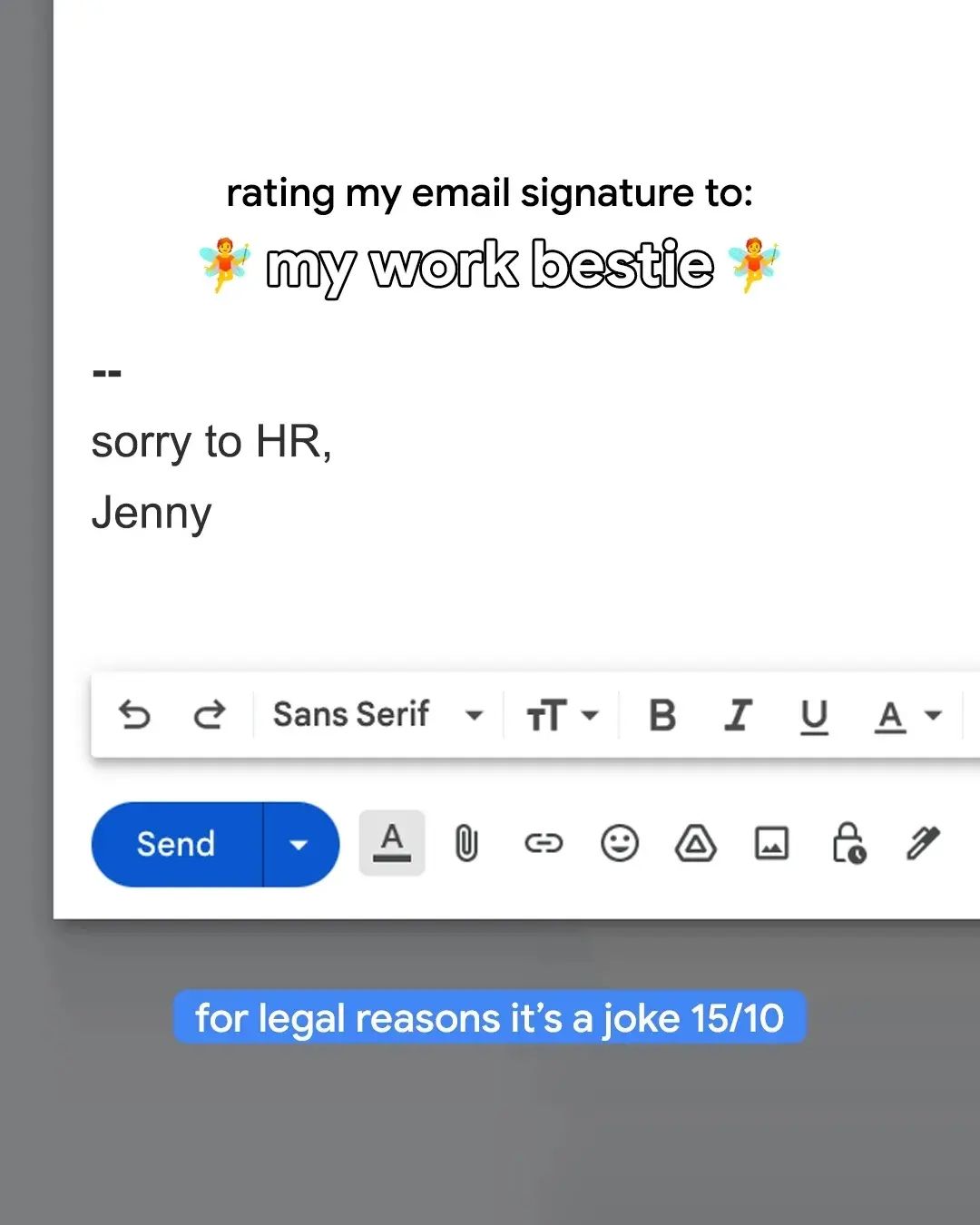
Task: Insert signature using the pen icon
Action: tap(924, 843)
